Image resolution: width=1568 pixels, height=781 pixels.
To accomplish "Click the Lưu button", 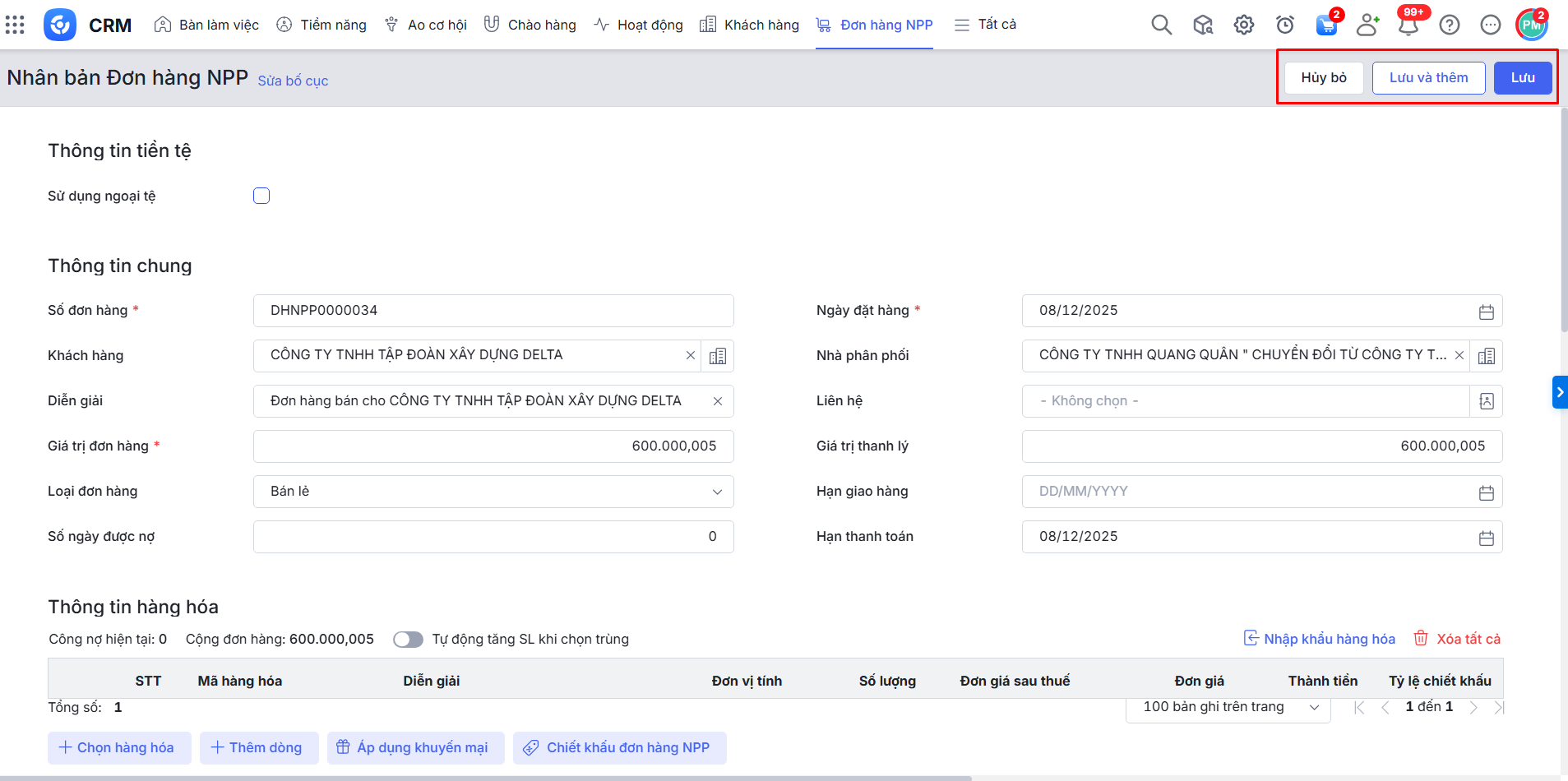I will tap(1522, 78).
